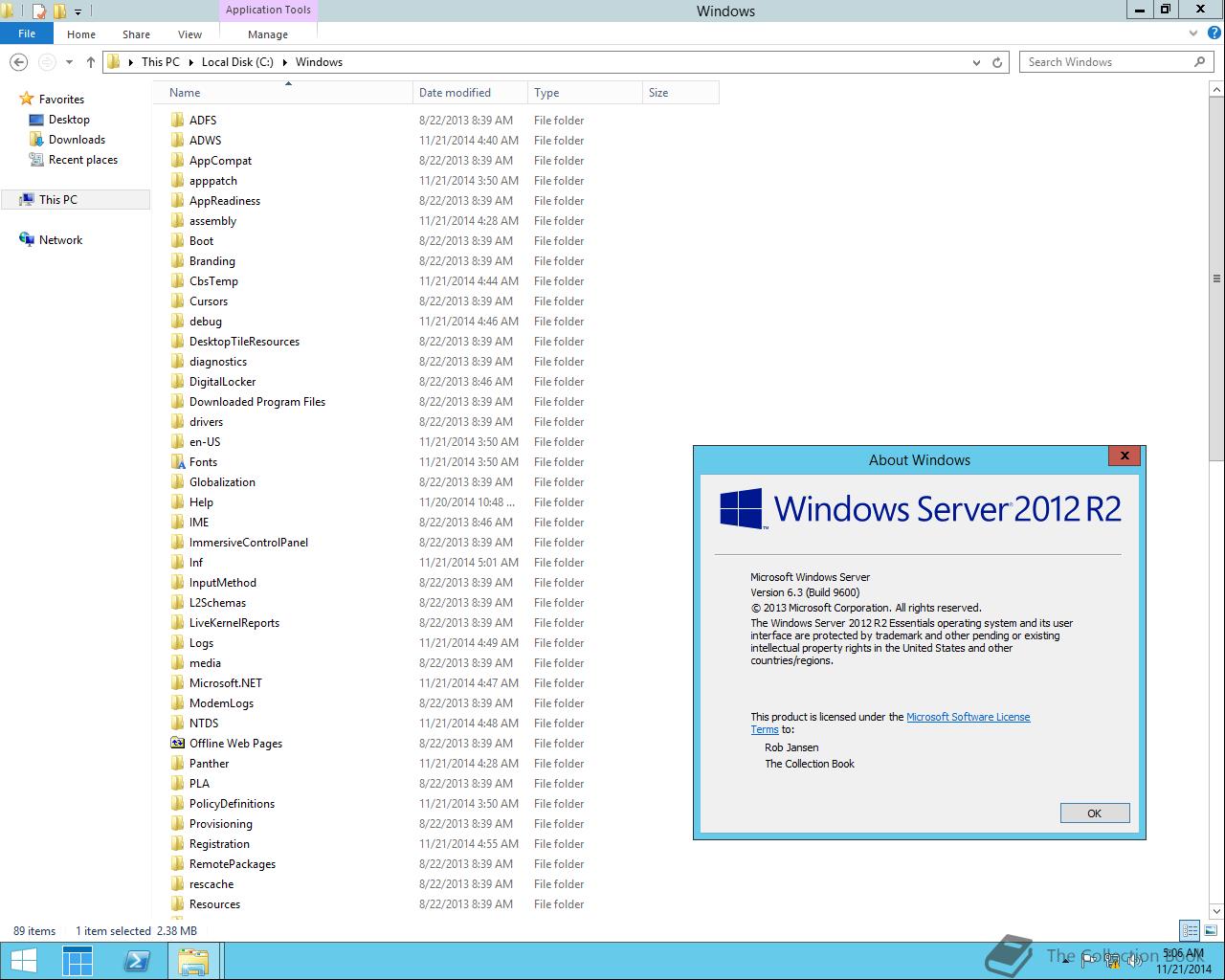1225x980 pixels.
Task: Click Local Disk (C:) in address bar
Action: [237, 62]
